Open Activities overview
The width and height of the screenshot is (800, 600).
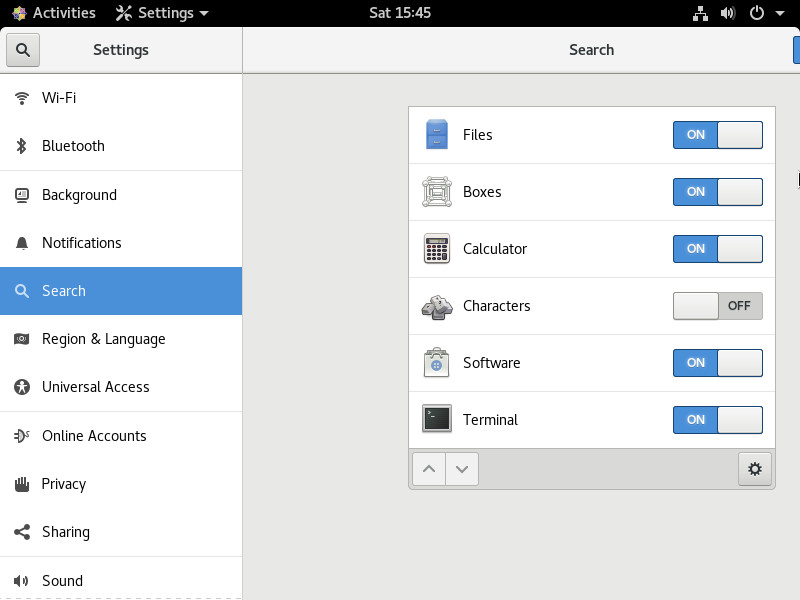(x=54, y=13)
